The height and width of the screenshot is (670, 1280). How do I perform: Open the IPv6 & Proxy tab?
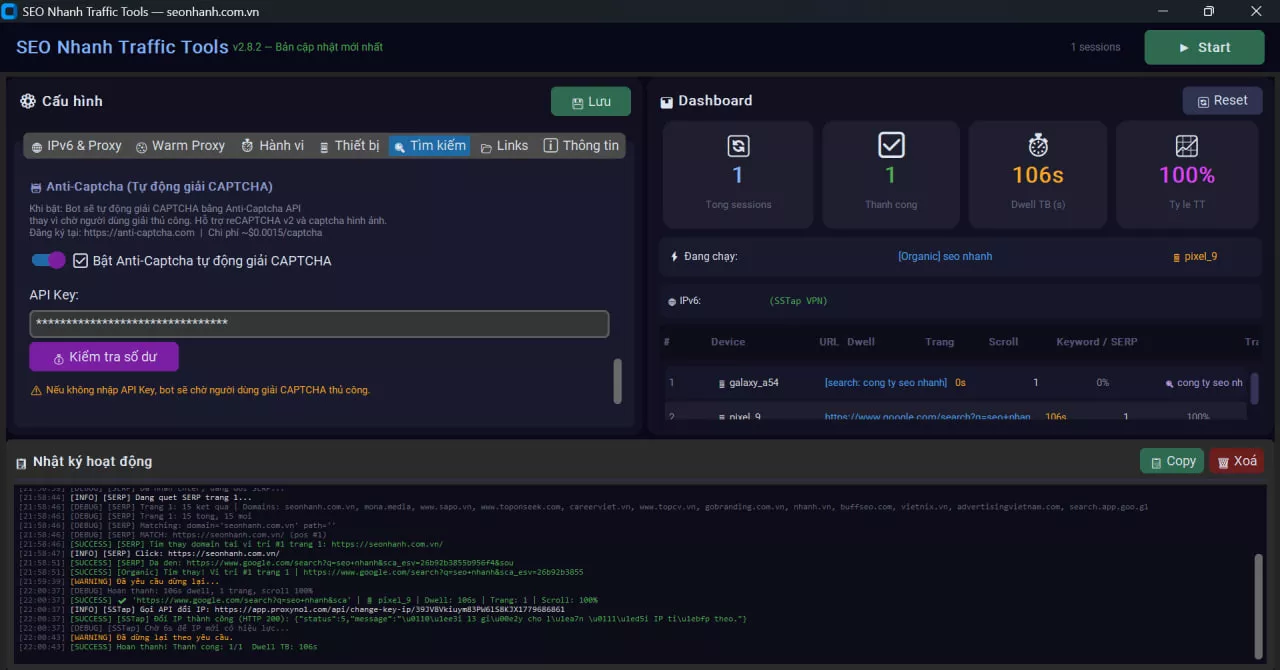coord(76,146)
